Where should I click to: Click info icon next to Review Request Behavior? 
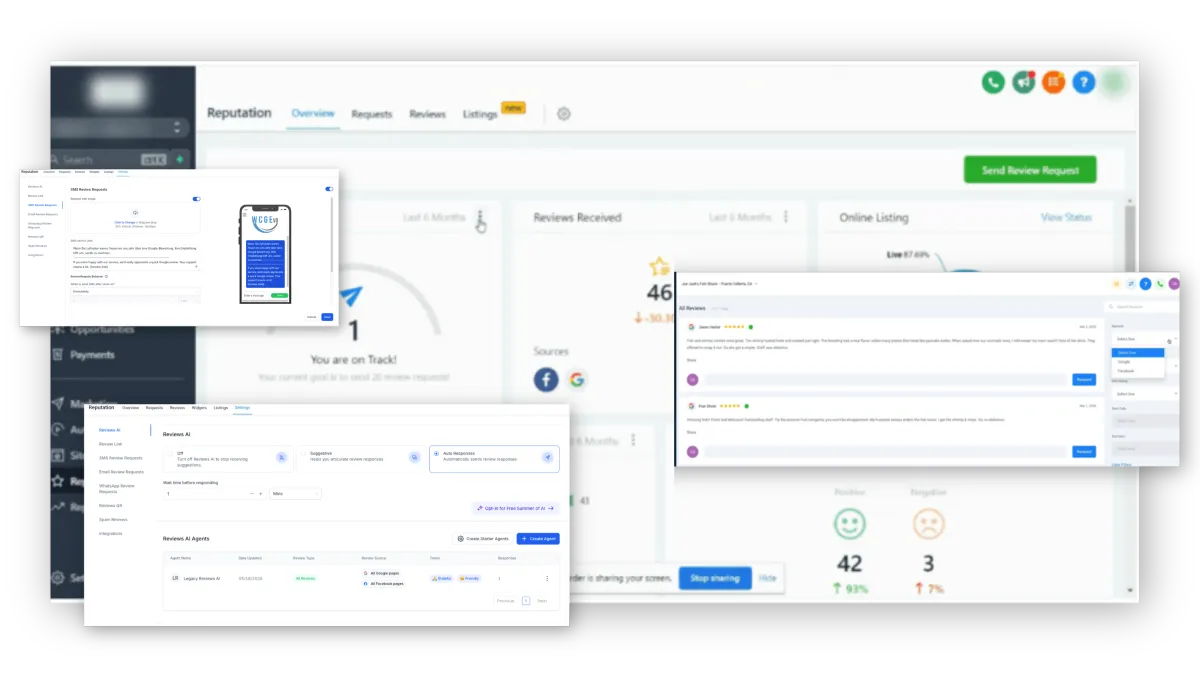tap(106, 276)
